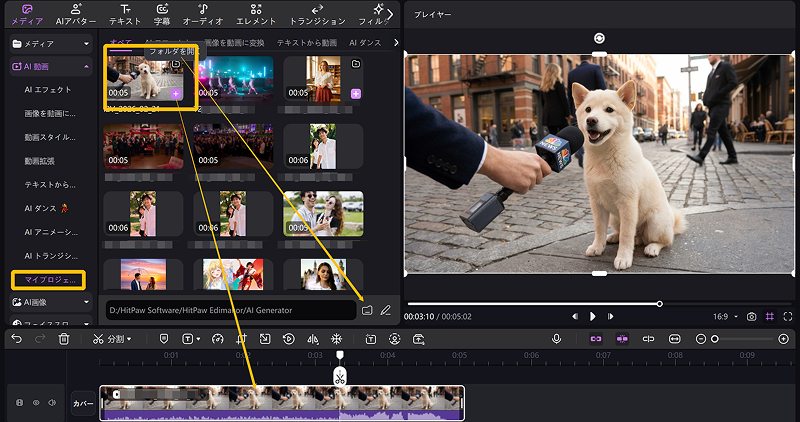Select the 画像を動画に変換 sub-tab
The width and height of the screenshot is (800, 422).
point(235,43)
